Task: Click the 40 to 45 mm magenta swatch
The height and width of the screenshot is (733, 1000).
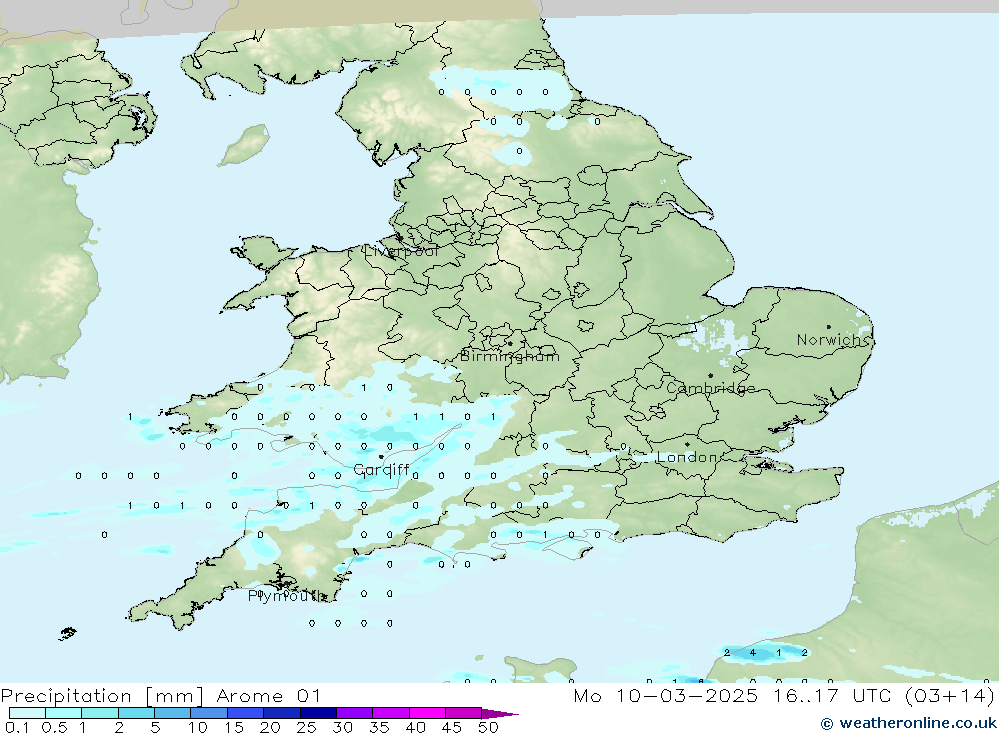Action: 427,713
